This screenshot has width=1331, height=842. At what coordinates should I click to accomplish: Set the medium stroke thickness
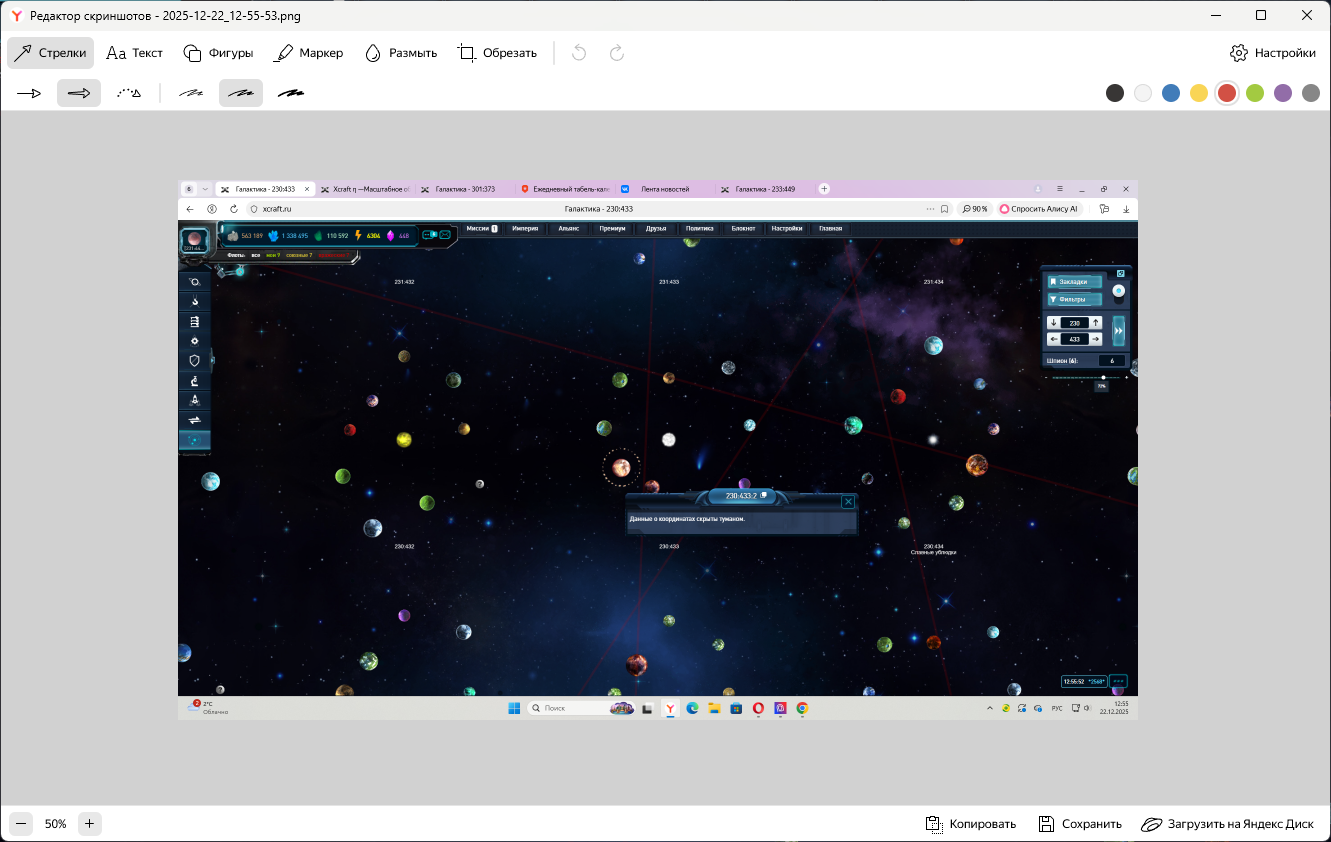[241, 93]
